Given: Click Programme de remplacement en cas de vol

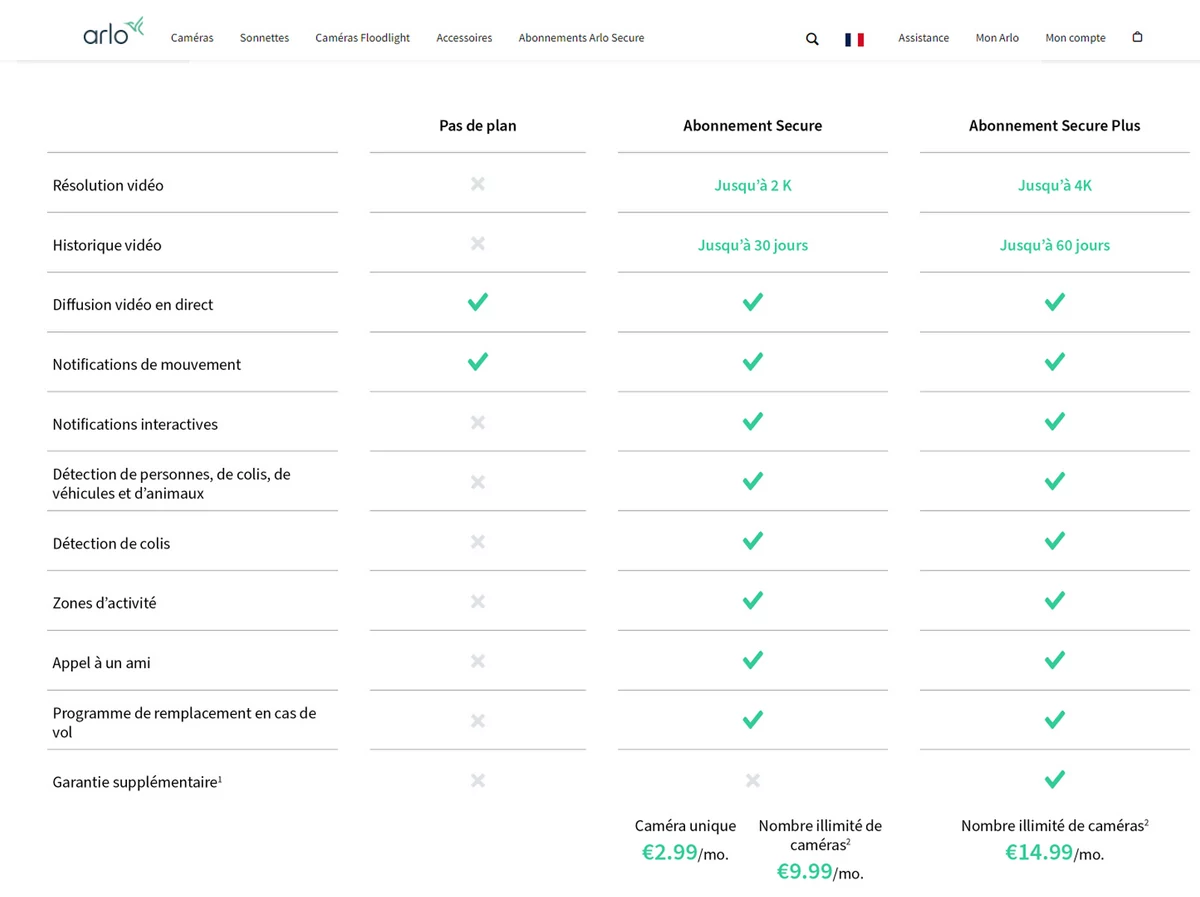Looking at the screenshot, I should (x=184, y=722).
